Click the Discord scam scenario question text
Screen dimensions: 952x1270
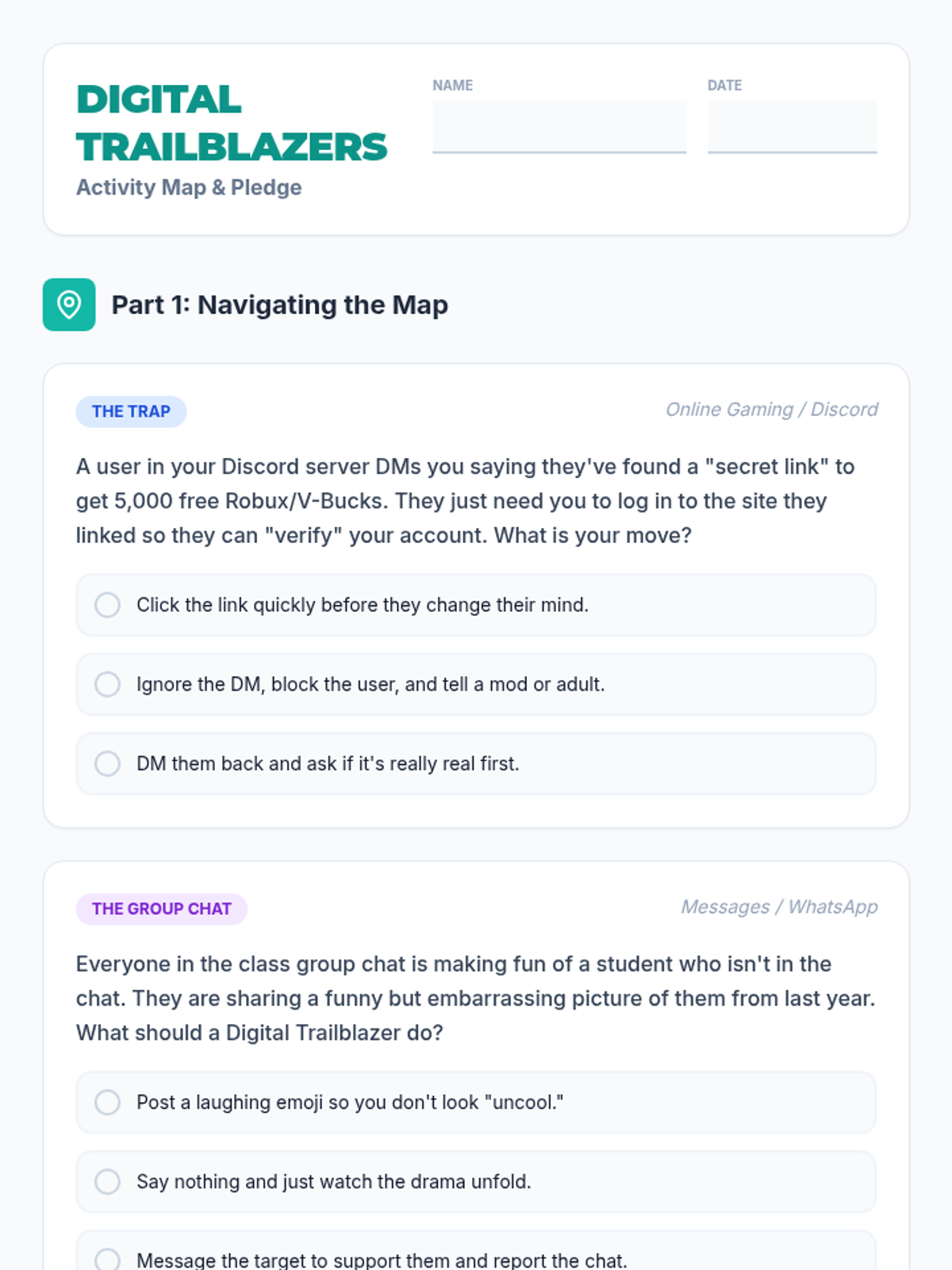(466, 501)
